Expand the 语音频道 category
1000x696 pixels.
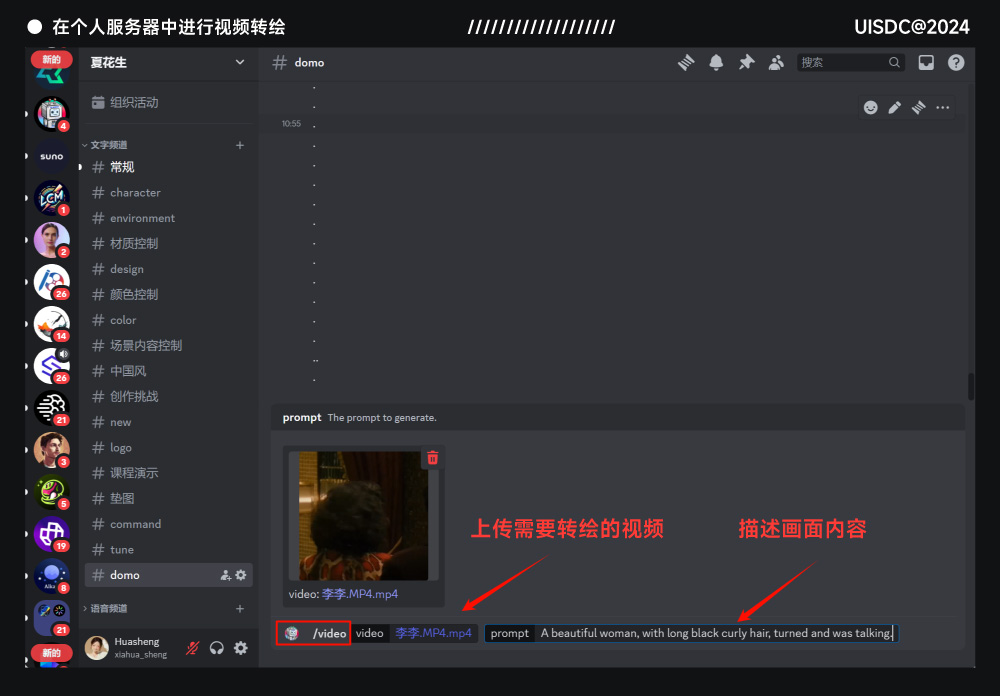tap(108, 608)
